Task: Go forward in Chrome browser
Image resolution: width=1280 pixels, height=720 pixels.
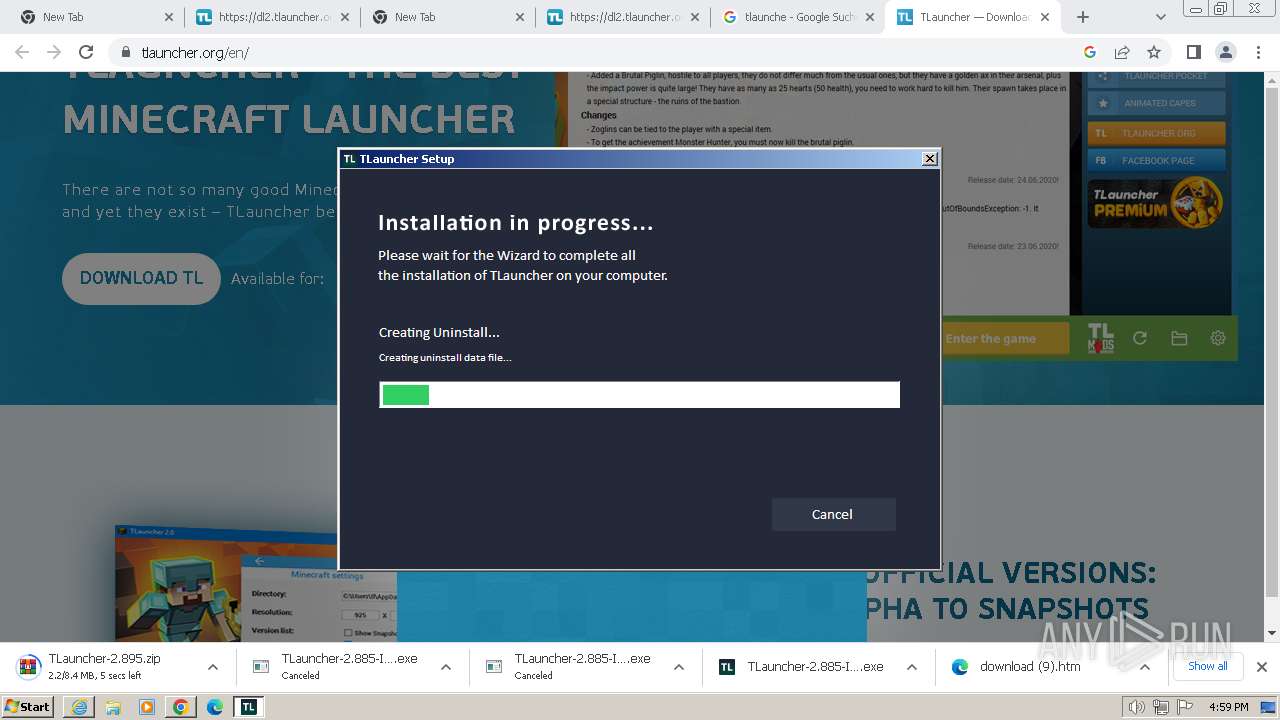Action: coord(54,52)
